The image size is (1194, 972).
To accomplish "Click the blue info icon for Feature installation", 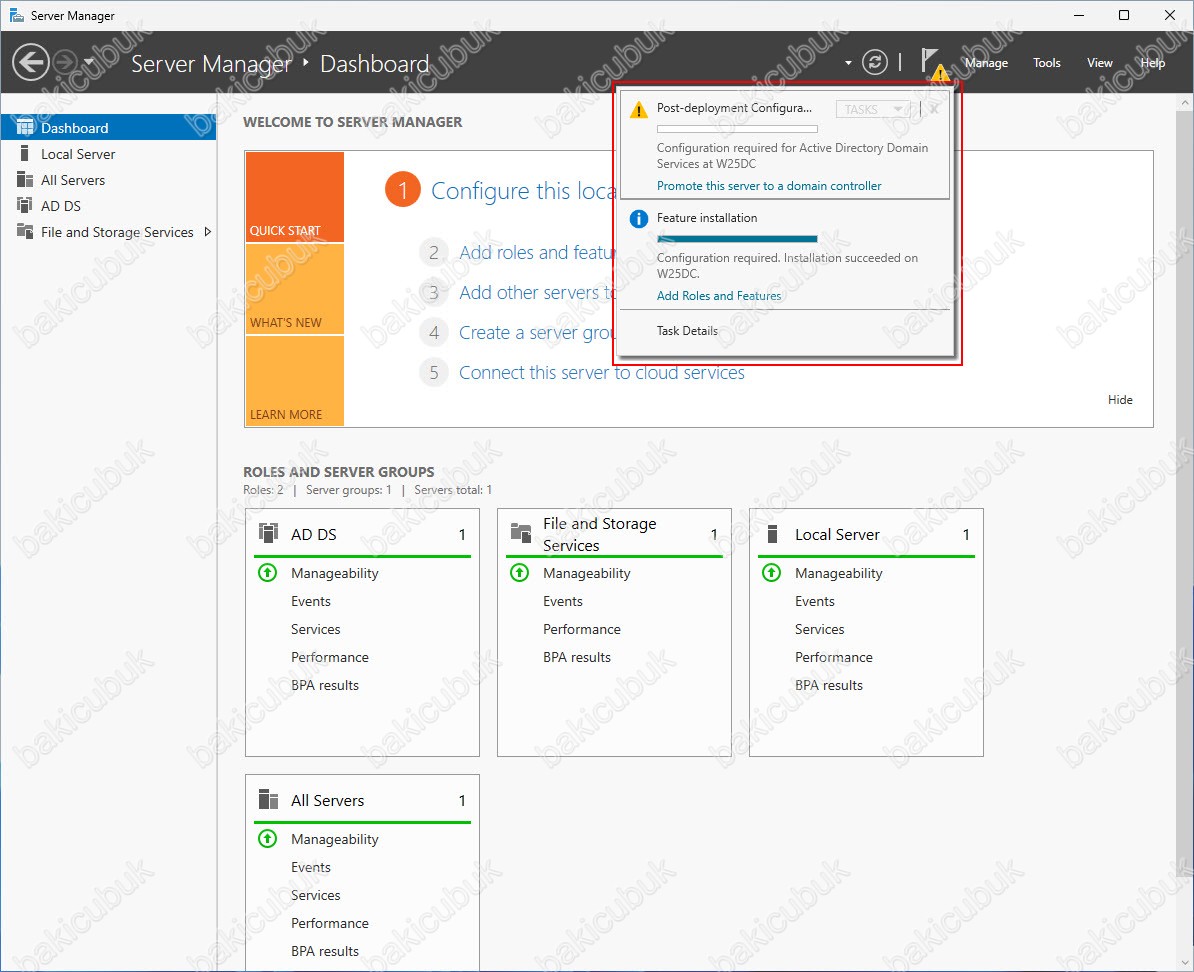I will pos(638,219).
